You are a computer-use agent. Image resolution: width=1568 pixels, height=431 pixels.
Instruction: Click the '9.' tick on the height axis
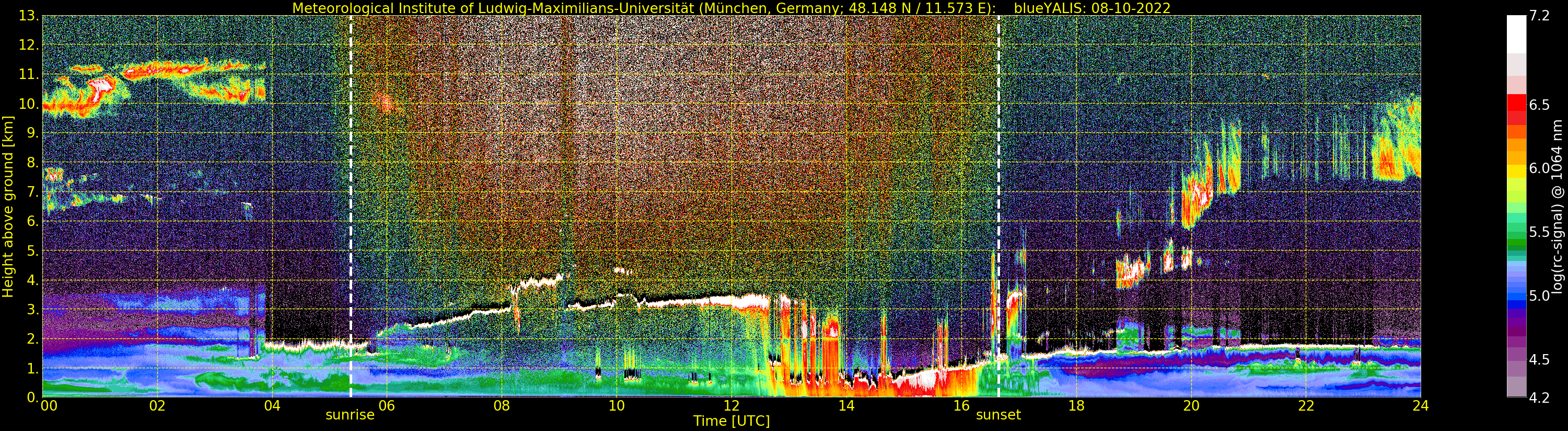[x=32, y=133]
